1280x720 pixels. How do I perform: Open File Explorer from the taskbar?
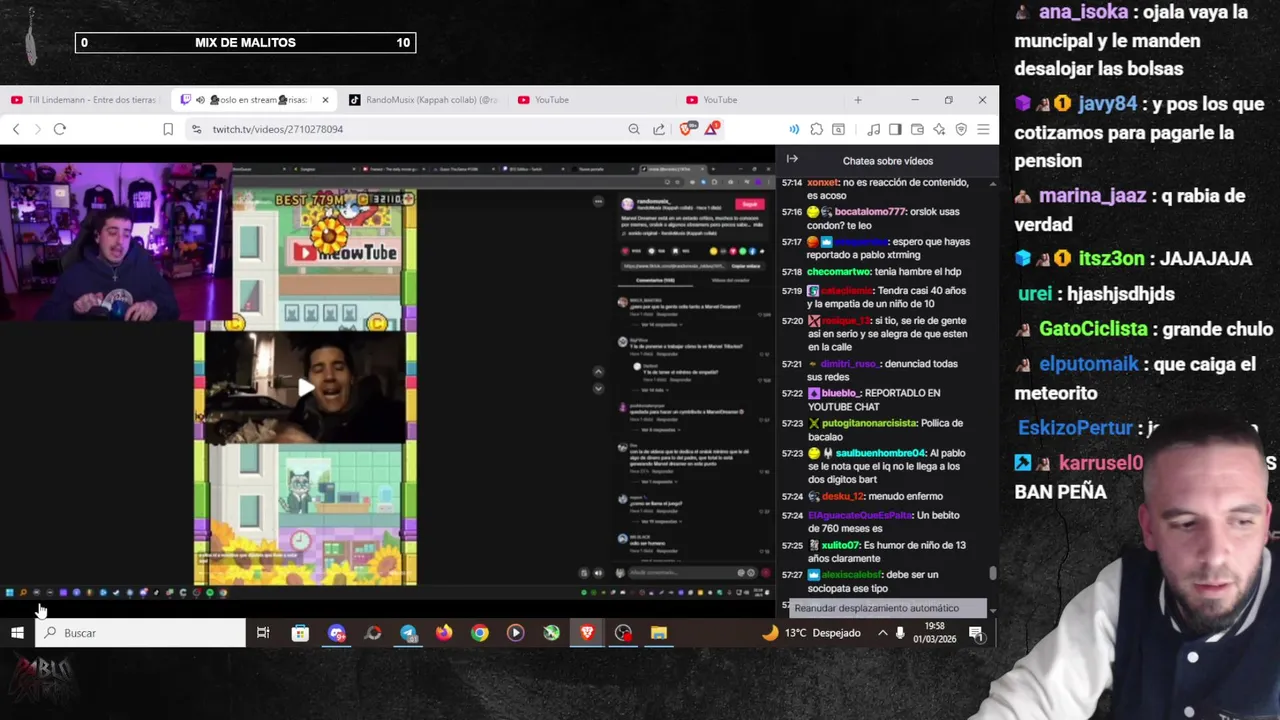[659, 632]
